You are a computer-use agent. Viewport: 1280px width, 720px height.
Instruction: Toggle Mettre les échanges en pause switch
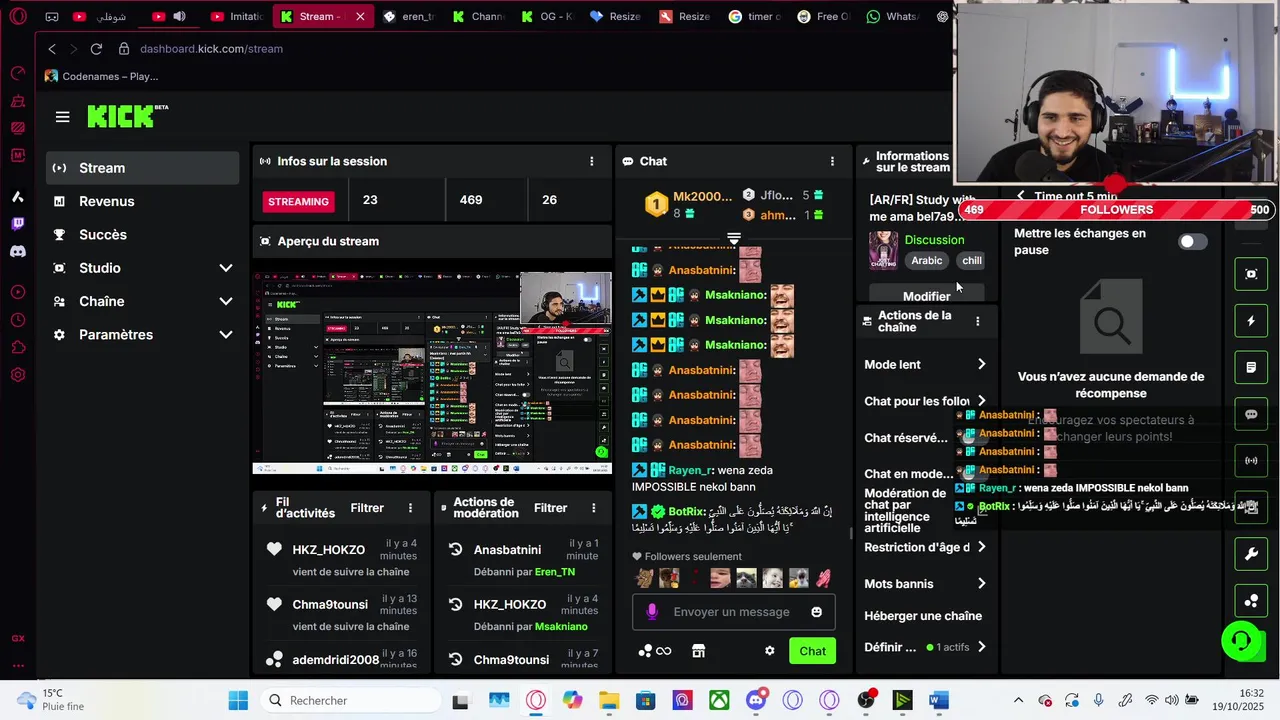[1192, 242]
